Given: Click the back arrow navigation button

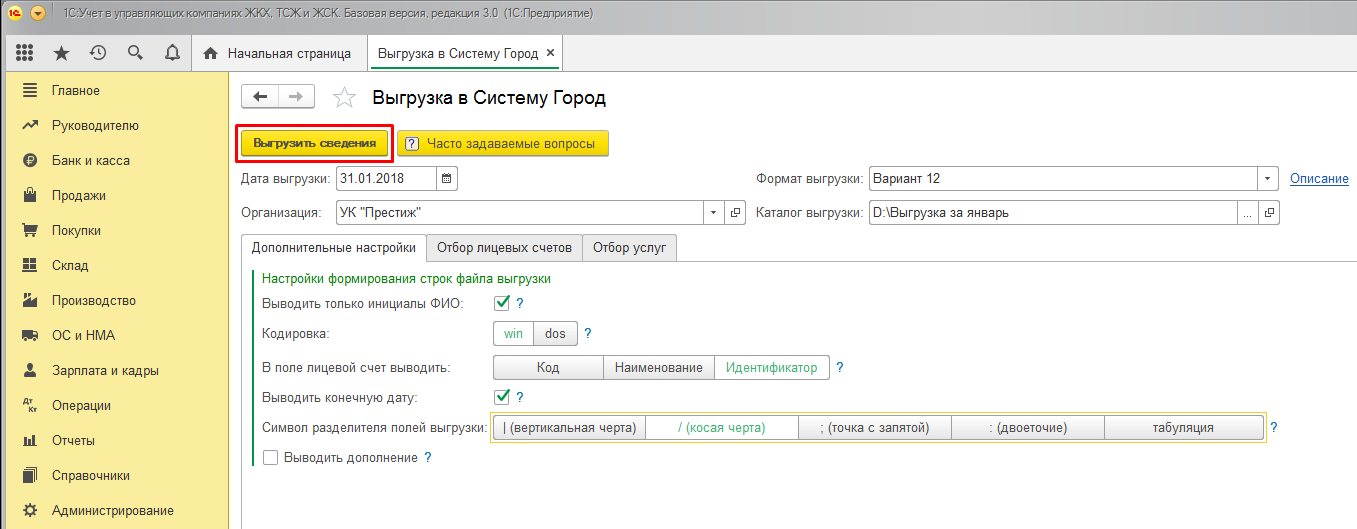Looking at the screenshot, I should point(261,96).
